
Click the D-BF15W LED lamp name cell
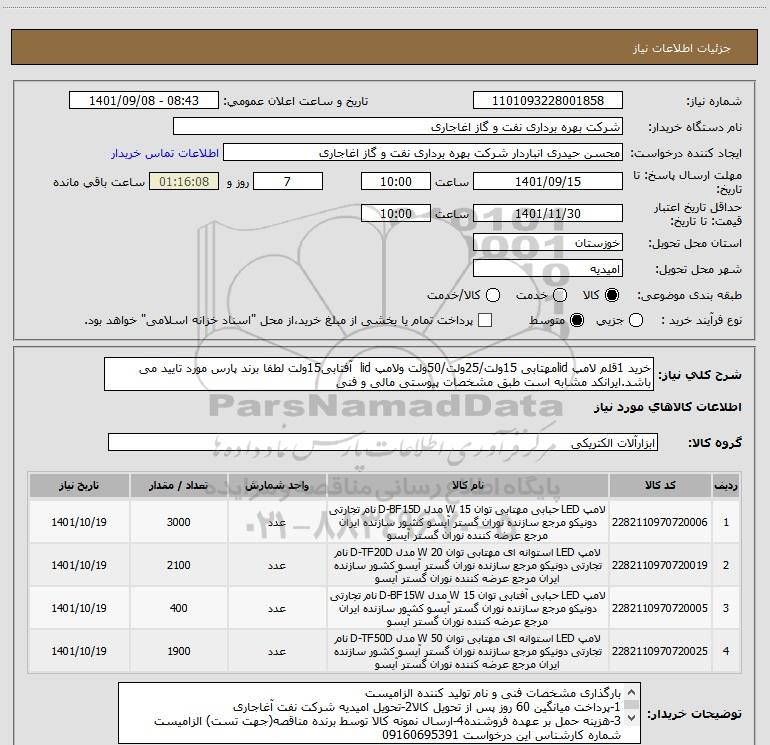click(468, 608)
